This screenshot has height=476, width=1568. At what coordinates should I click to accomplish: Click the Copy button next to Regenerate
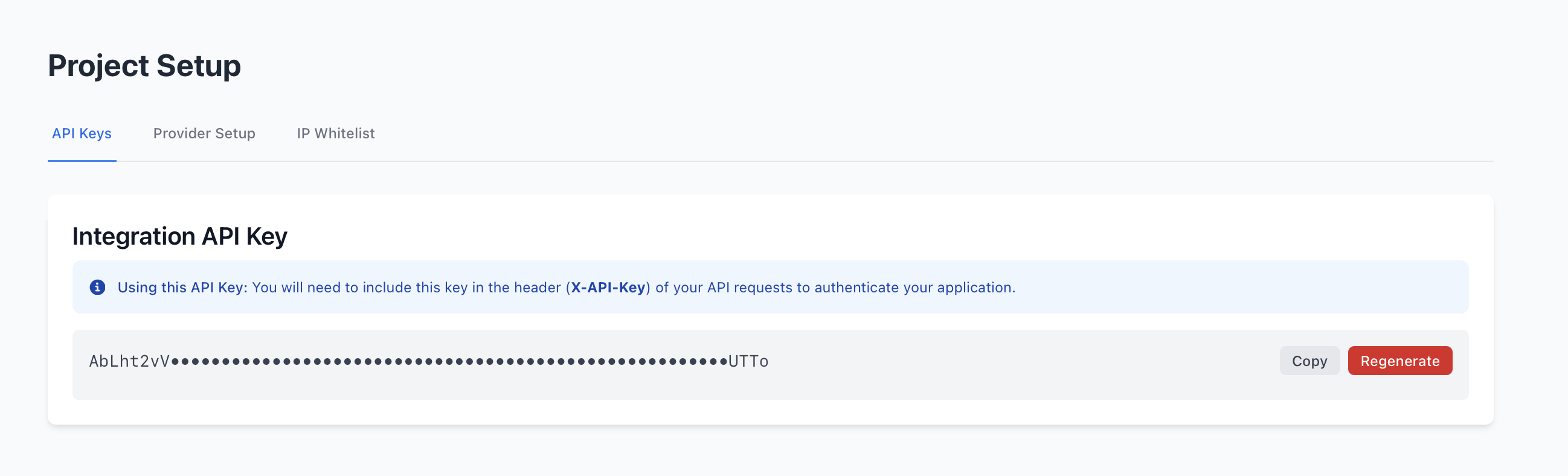point(1309,361)
